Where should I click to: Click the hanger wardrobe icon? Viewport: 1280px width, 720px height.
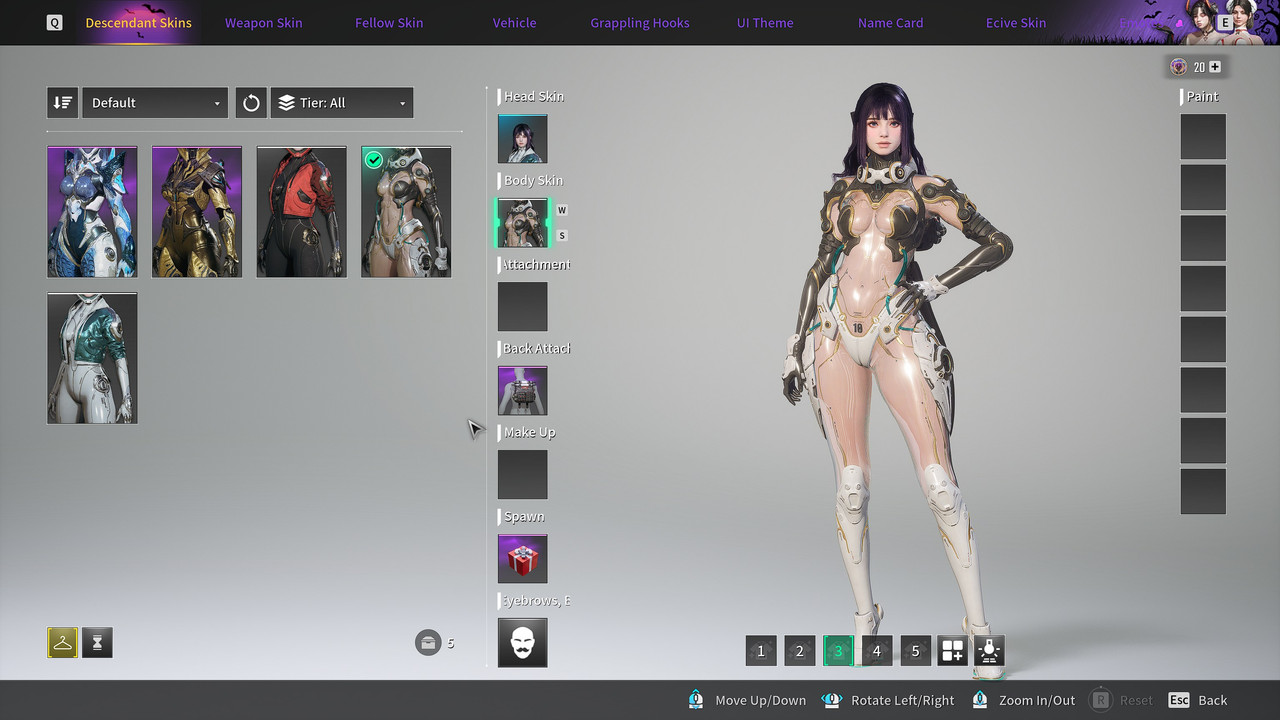[x=62, y=643]
